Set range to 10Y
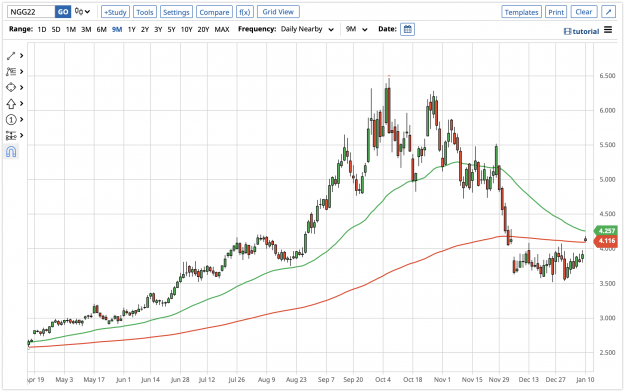Viewport: 625px width, 392px height. [187, 29]
